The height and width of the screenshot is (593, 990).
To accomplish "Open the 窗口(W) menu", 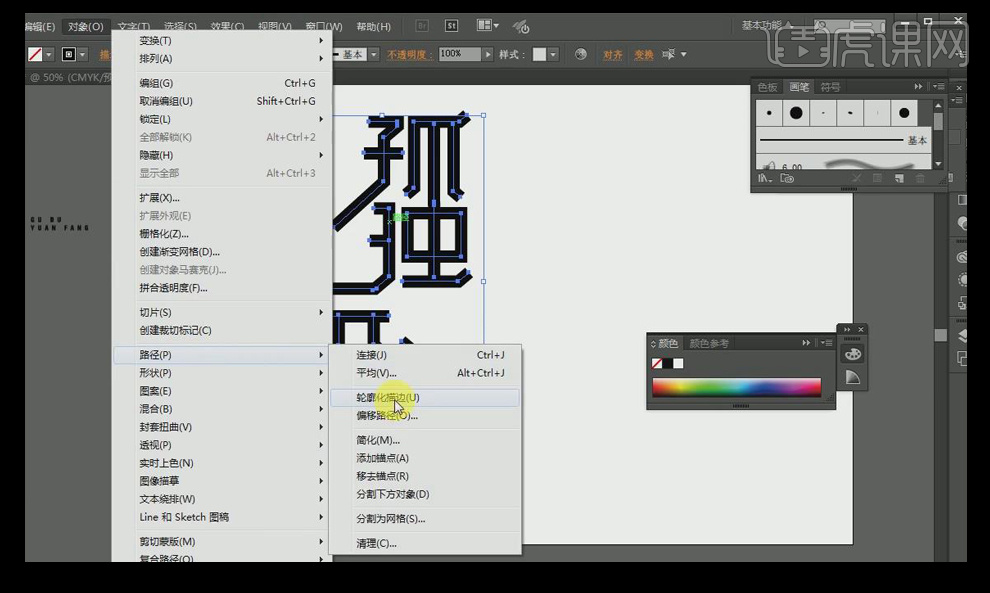I will pos(324,27).
